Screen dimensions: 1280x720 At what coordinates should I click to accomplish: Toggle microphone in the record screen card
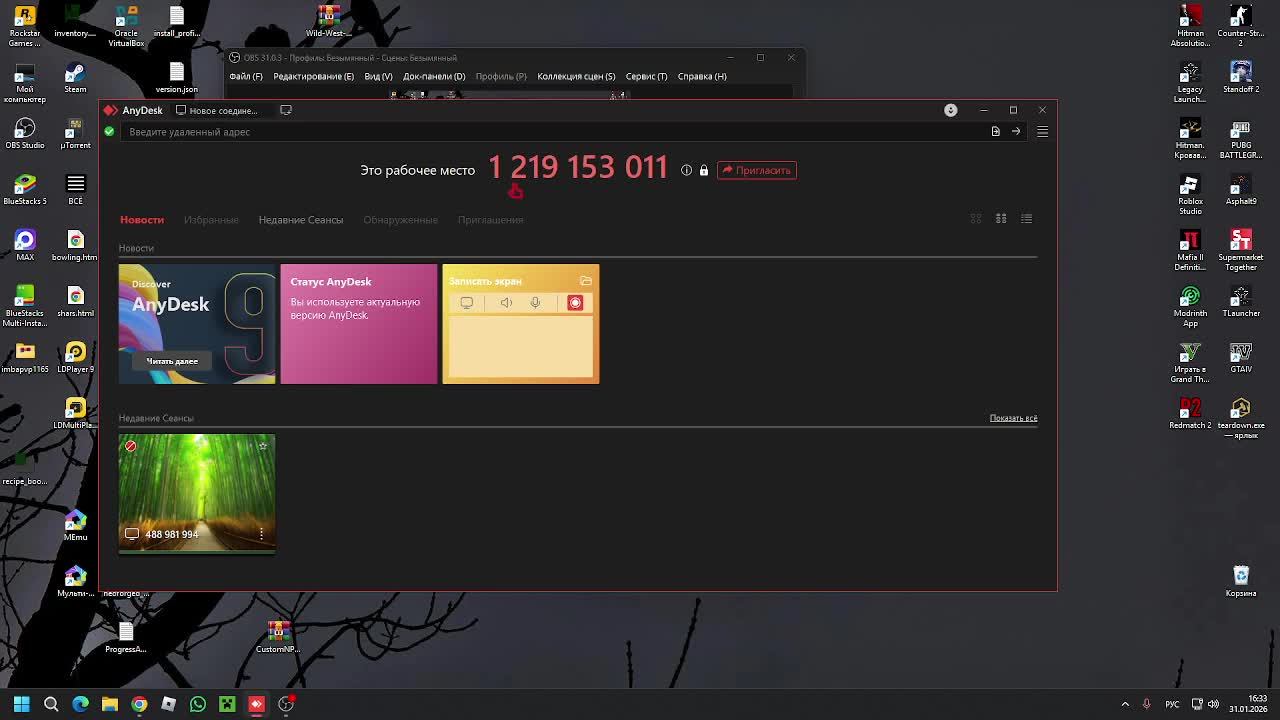(535, 303)
